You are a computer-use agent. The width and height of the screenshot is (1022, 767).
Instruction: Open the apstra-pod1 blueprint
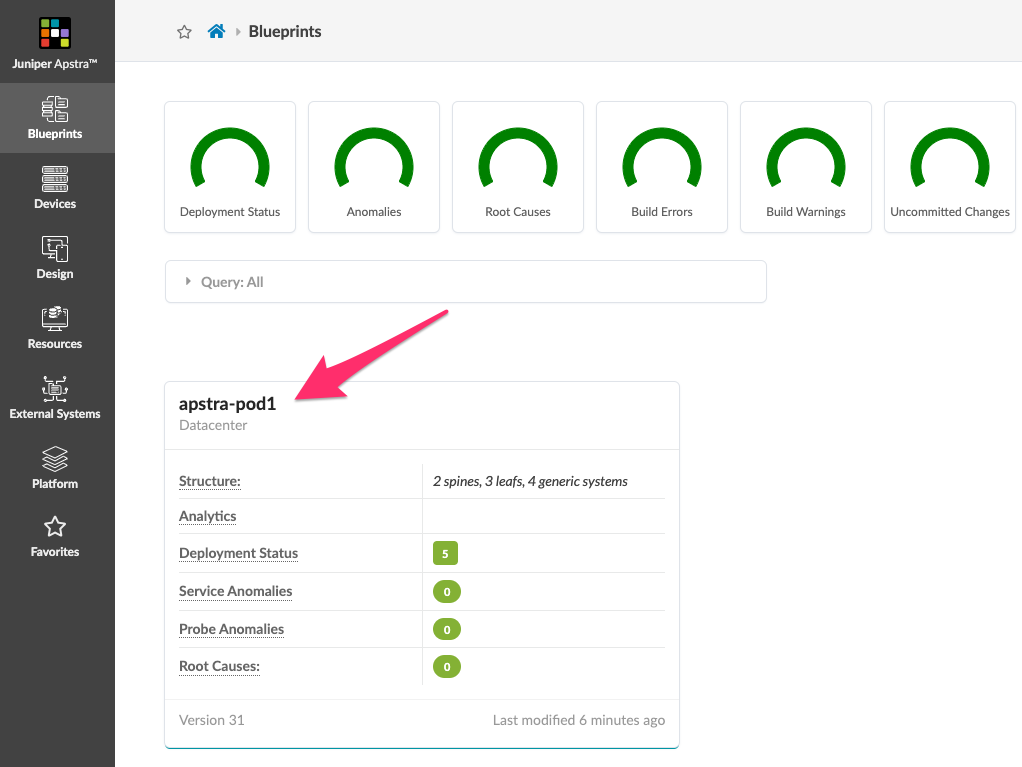click(227, 405)
